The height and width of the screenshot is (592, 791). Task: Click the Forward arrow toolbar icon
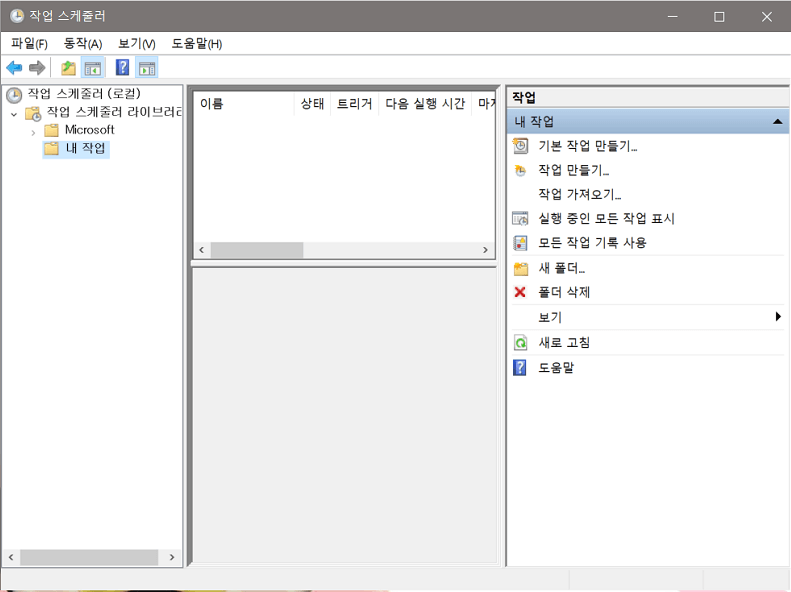click(37, 68)
